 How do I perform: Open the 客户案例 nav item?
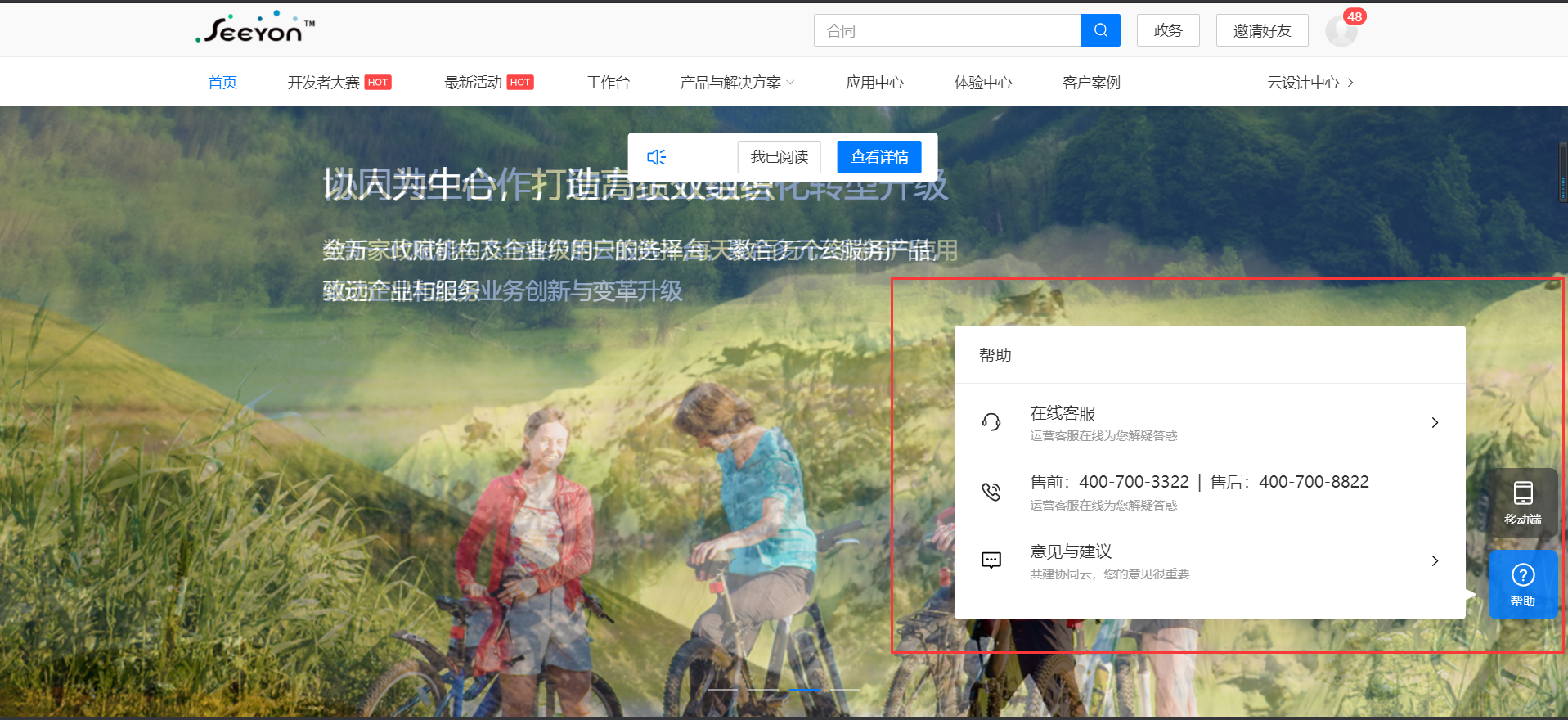click(x=1091, y=83)
